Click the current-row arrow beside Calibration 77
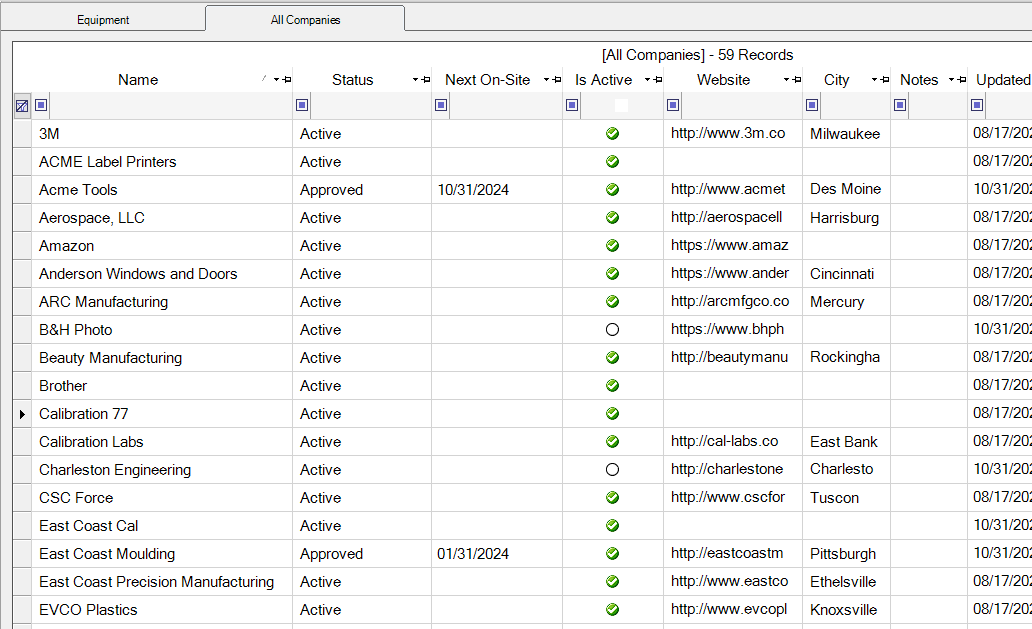The height and width of the screenshot is (629, 1032). [22, 414]
